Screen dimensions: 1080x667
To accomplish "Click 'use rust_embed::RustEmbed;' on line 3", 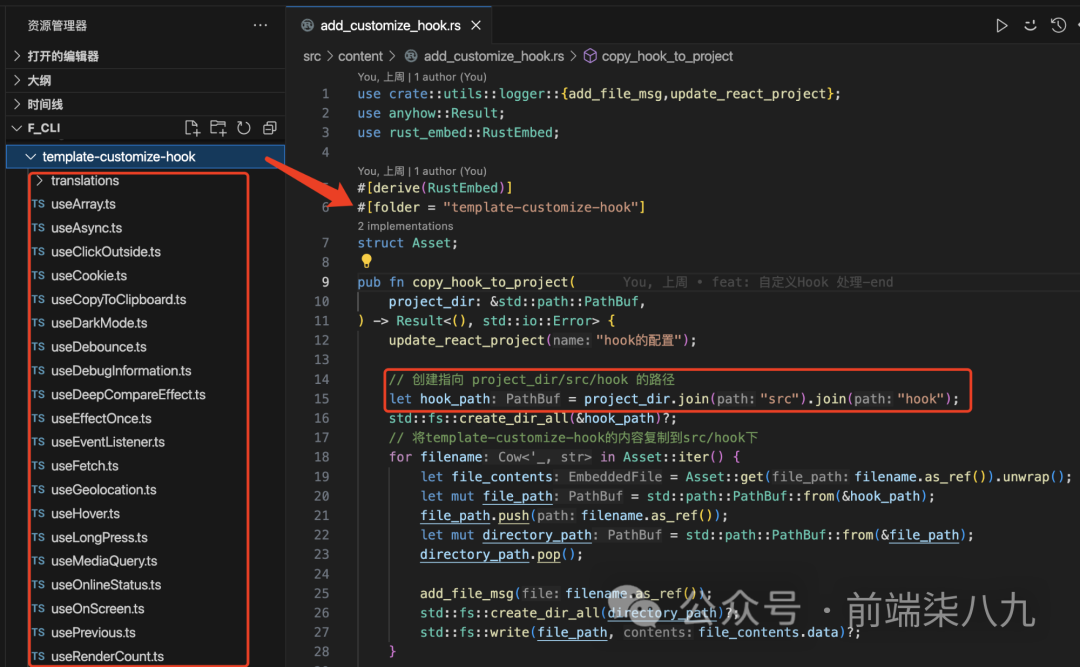I will click(458, 132).
